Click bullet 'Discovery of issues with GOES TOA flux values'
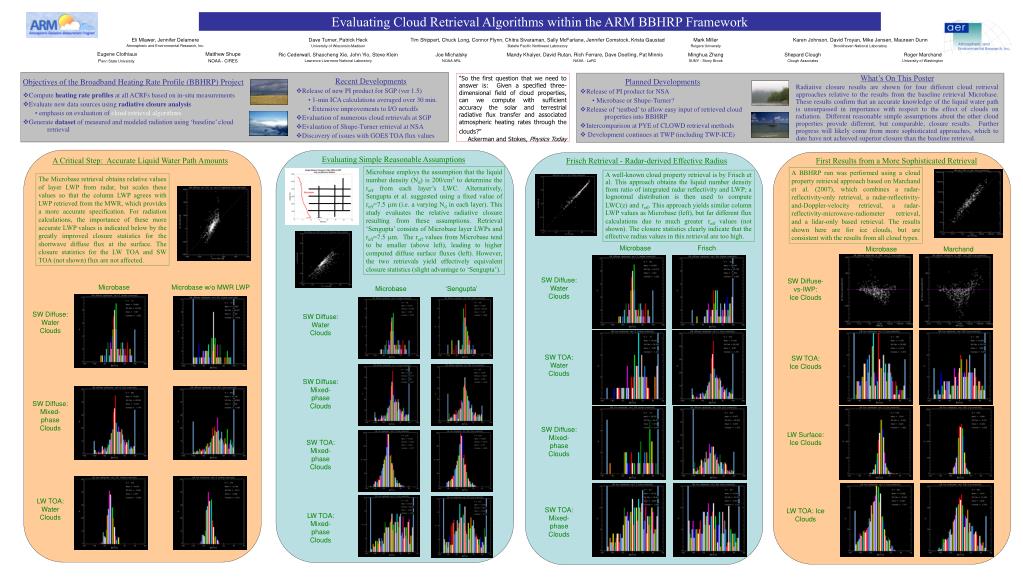The width and height of the screenshot is (1023, 585). [x=365, y=136]
